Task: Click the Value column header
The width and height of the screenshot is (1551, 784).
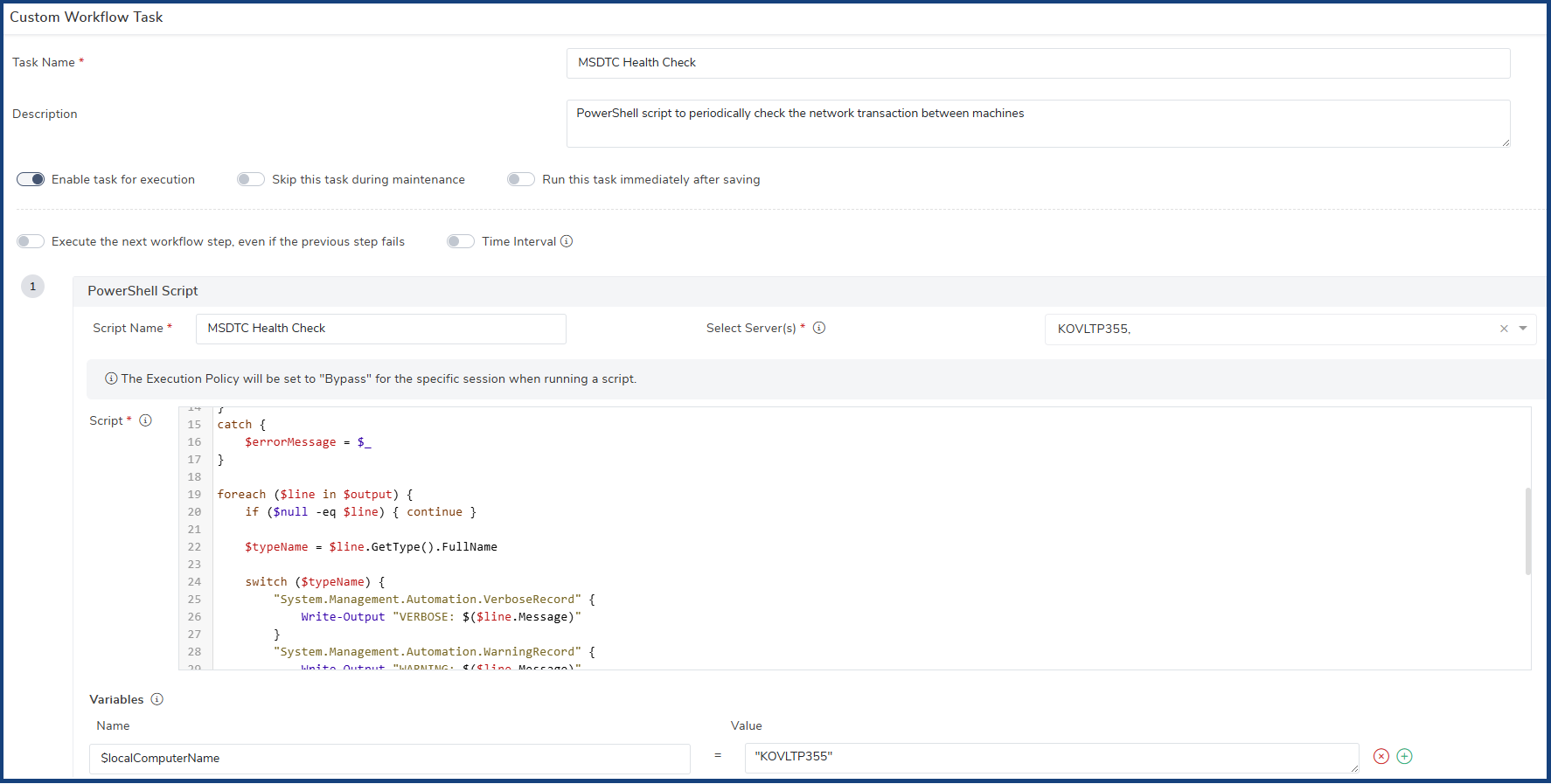Action: [747, 725]
